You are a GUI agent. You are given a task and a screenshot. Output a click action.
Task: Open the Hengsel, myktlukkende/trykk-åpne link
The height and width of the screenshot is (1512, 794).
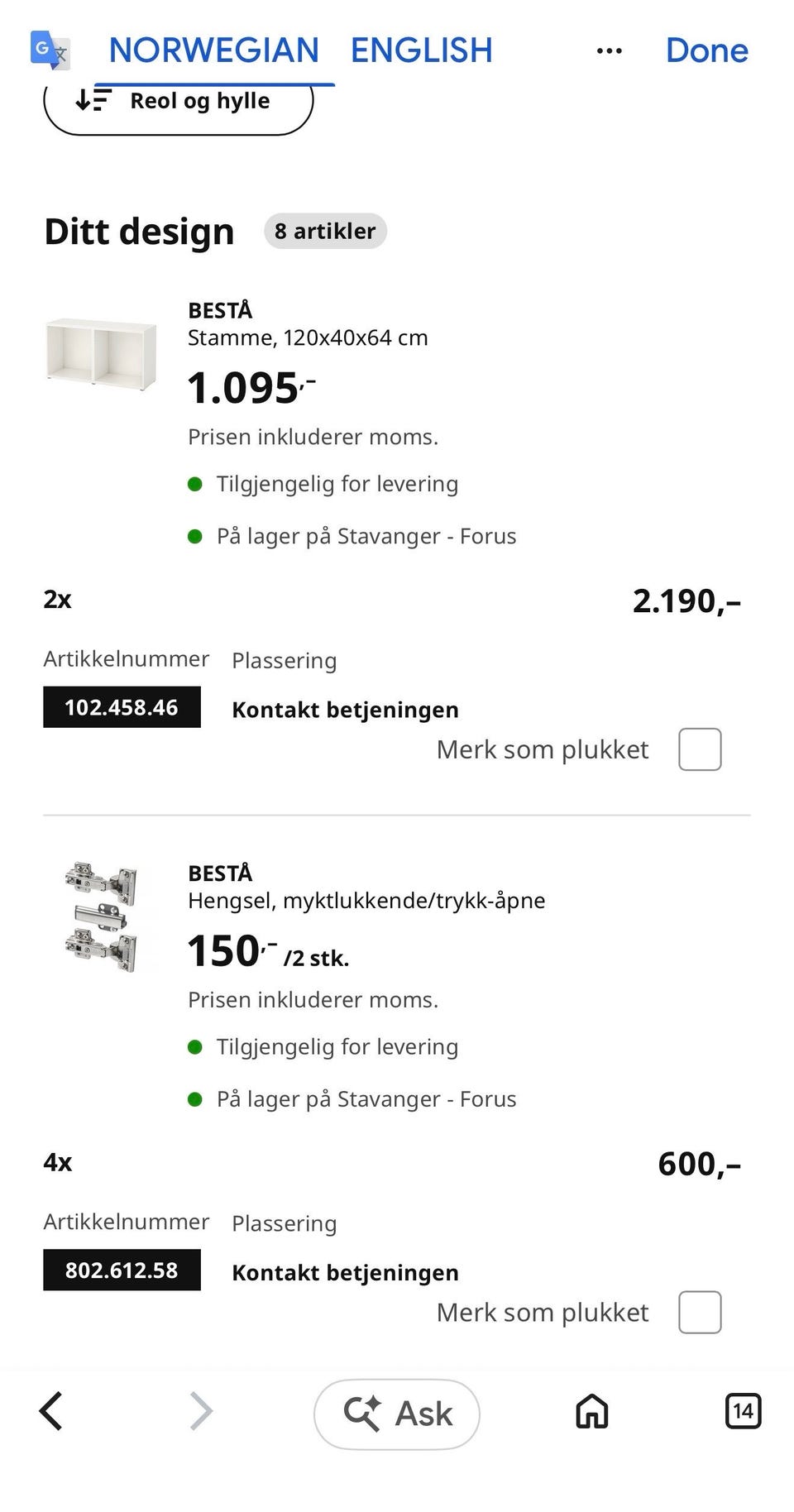[366, 901]
